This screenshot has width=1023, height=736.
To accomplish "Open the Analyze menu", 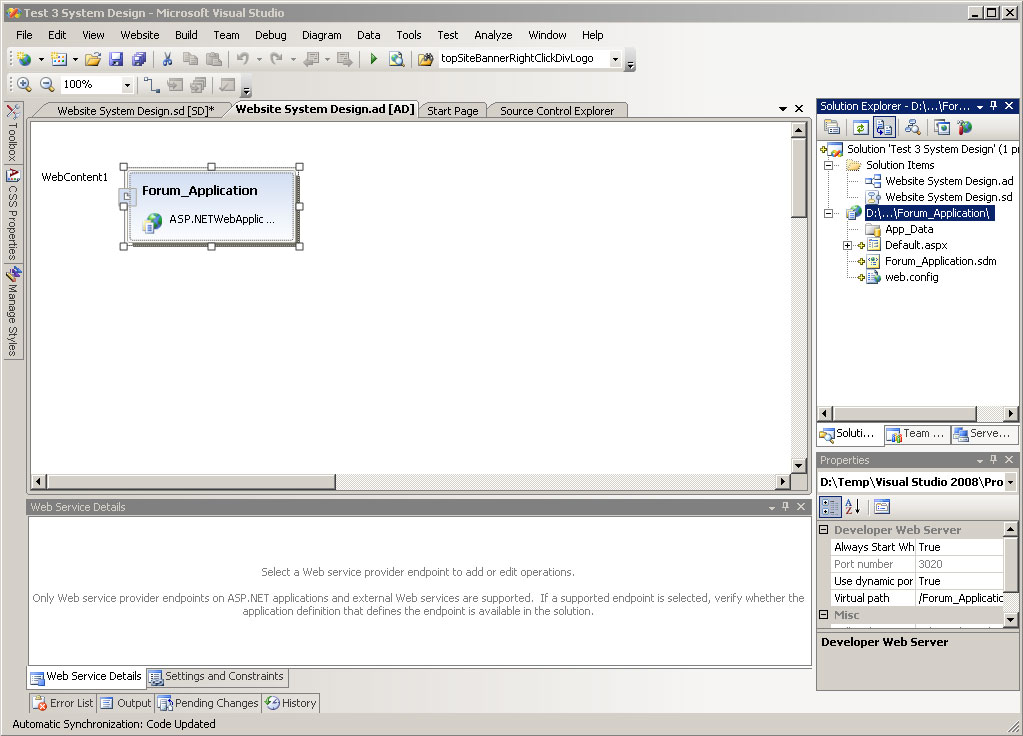I will (x=493, y=35).
